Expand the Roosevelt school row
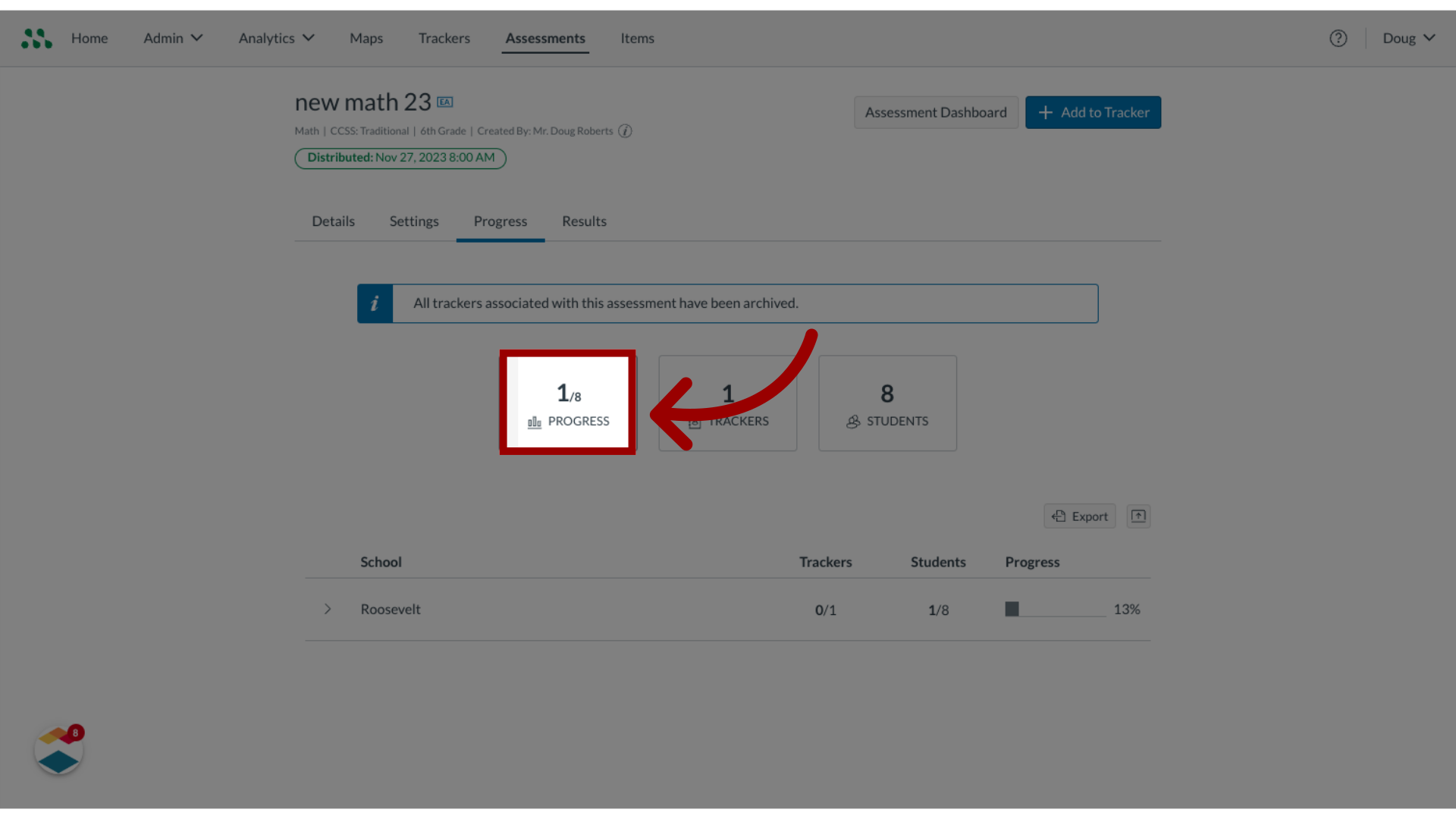This screenshot has height=819, width=1456. click(x=325, y=609)
